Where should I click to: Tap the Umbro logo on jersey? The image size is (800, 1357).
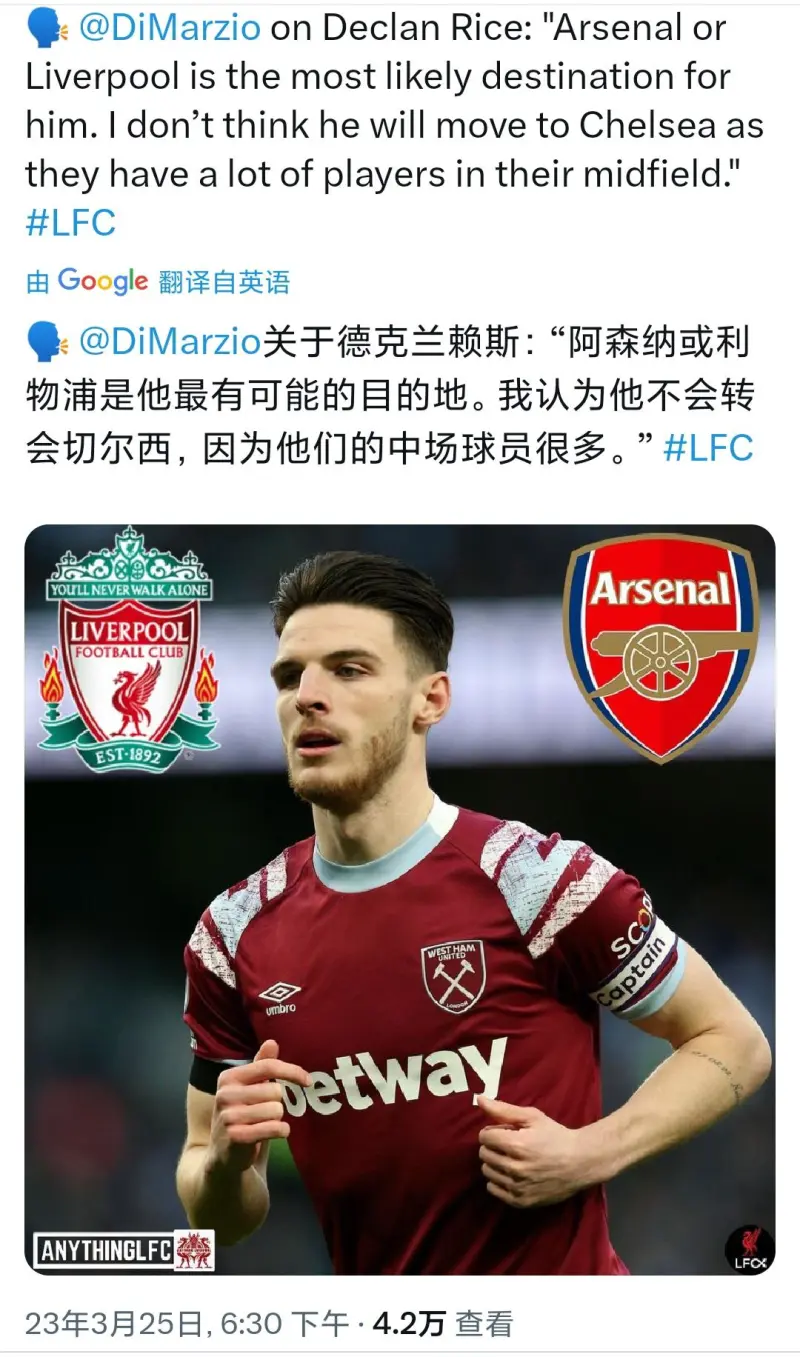pos(280,997)
